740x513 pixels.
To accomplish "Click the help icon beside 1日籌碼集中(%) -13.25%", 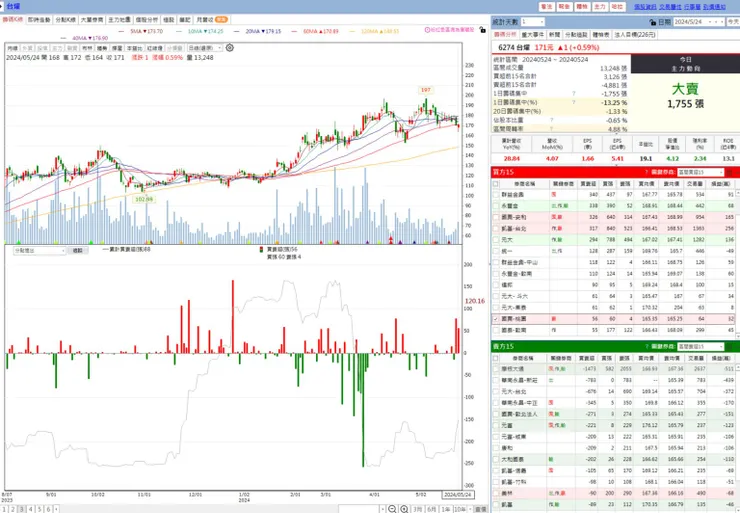I will pos(574,102).
